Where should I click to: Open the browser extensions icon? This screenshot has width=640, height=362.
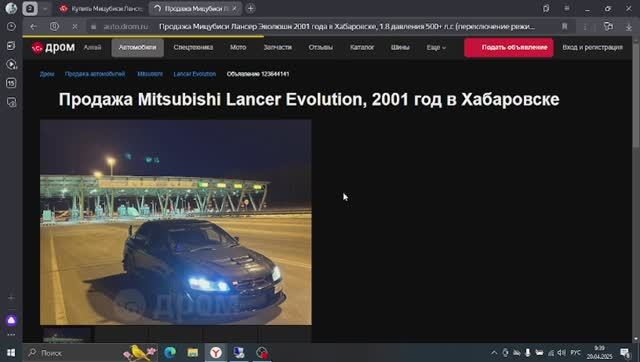point(608,27)
